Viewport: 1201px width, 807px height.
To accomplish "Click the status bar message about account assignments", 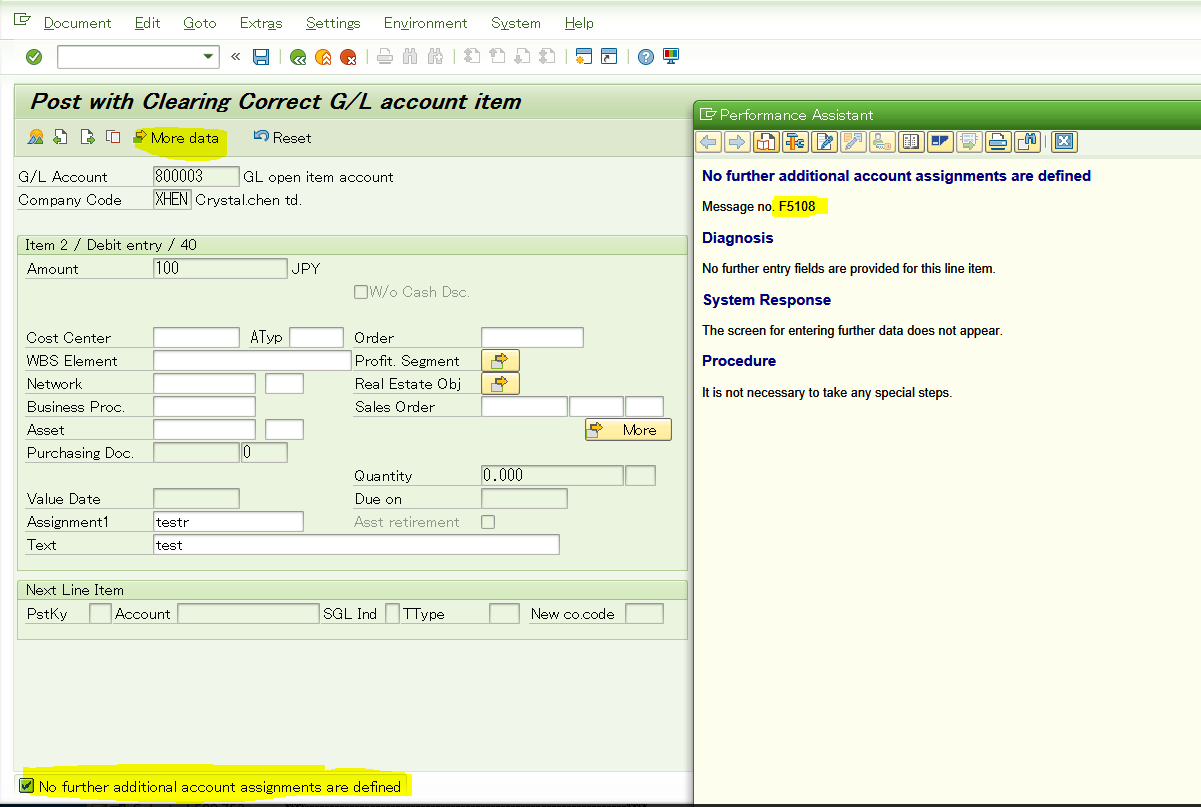I will pos(220,787).
